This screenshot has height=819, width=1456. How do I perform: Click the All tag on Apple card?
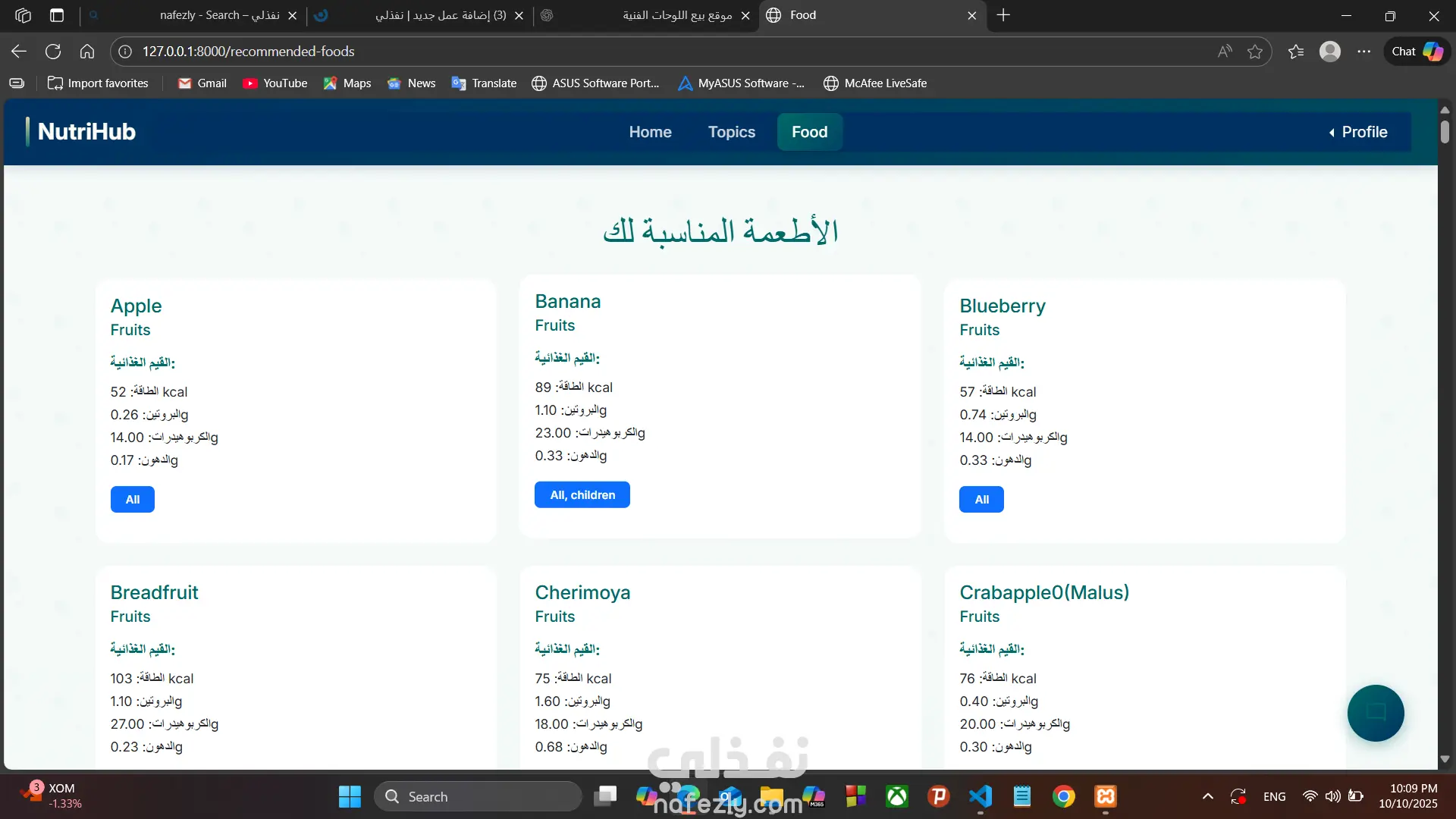[x=133, y=500]
